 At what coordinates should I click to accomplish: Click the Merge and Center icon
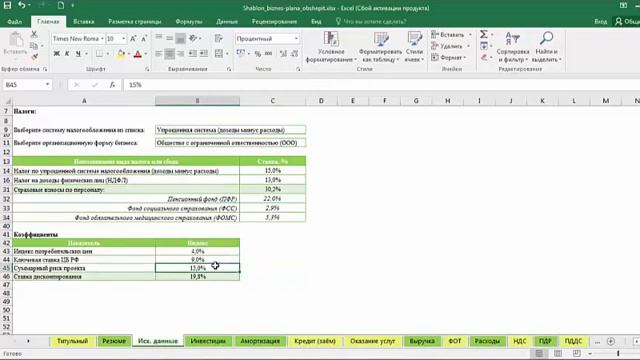coord(219,53)
